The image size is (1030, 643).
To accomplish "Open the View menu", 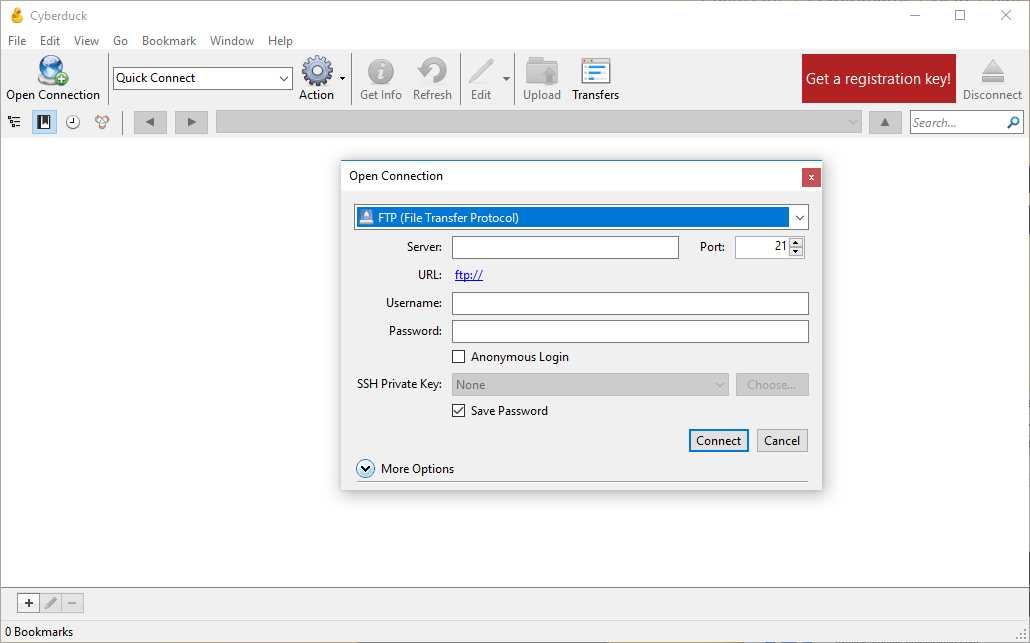I will tap(86, 41).
